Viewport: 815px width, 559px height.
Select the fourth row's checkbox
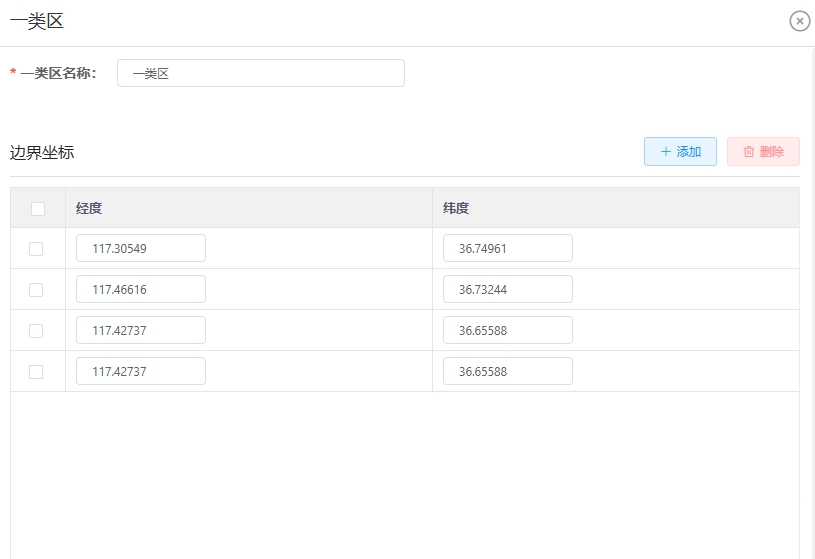[x=36, y=372]
